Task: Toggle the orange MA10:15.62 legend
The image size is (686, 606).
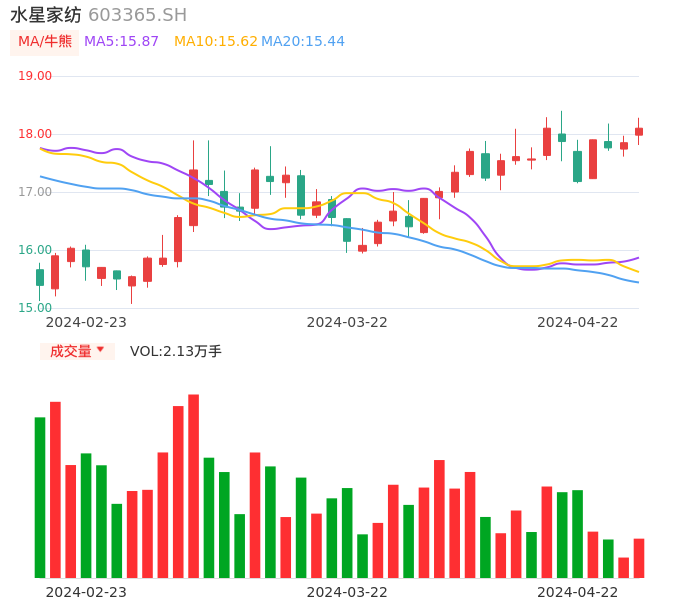Action: click(215, 42)
